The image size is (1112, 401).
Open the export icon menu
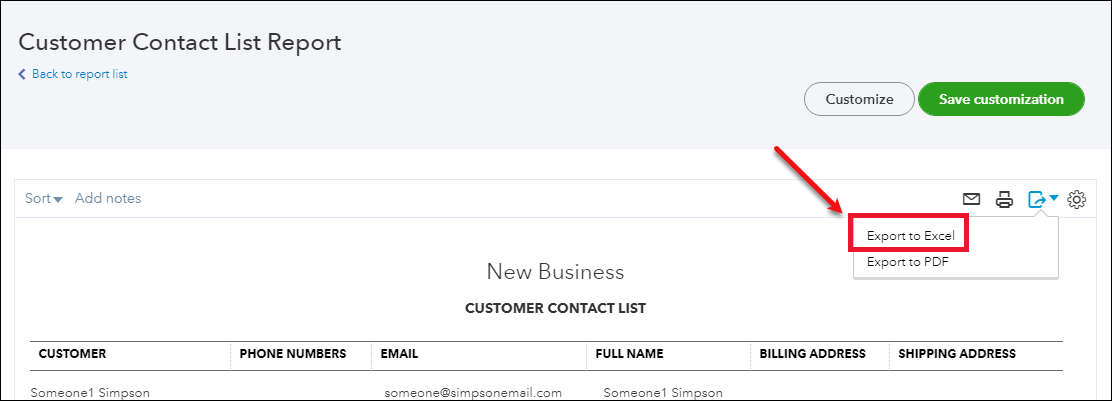point(1037,199)
